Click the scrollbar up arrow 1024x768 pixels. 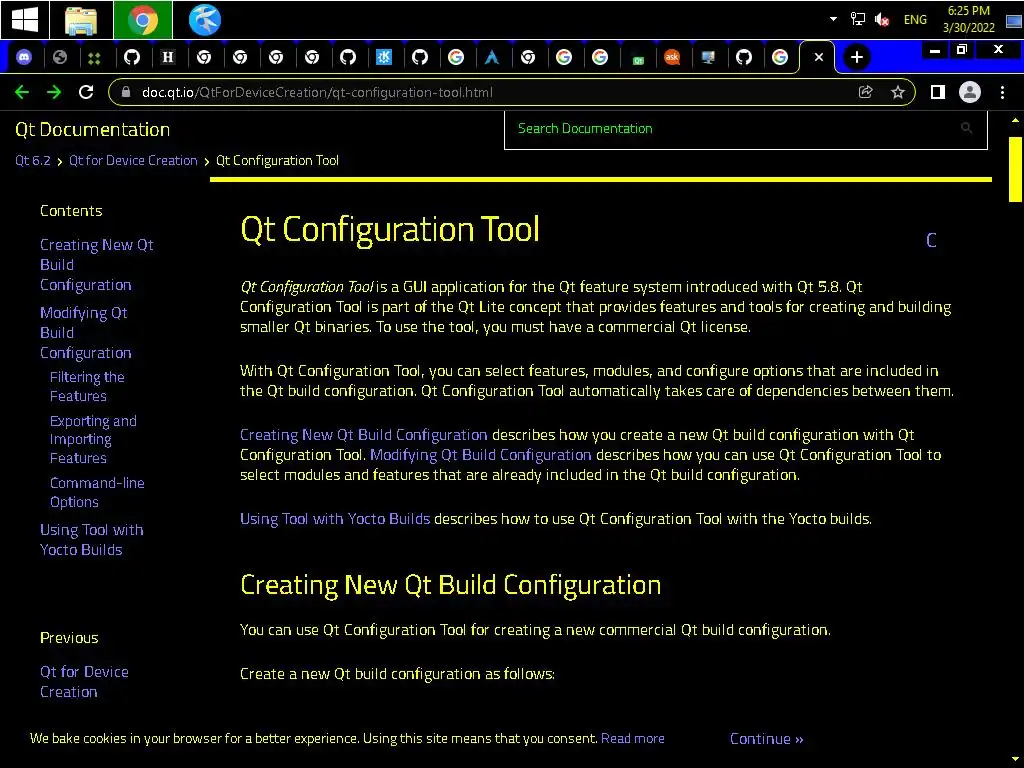pos(1015,121)
